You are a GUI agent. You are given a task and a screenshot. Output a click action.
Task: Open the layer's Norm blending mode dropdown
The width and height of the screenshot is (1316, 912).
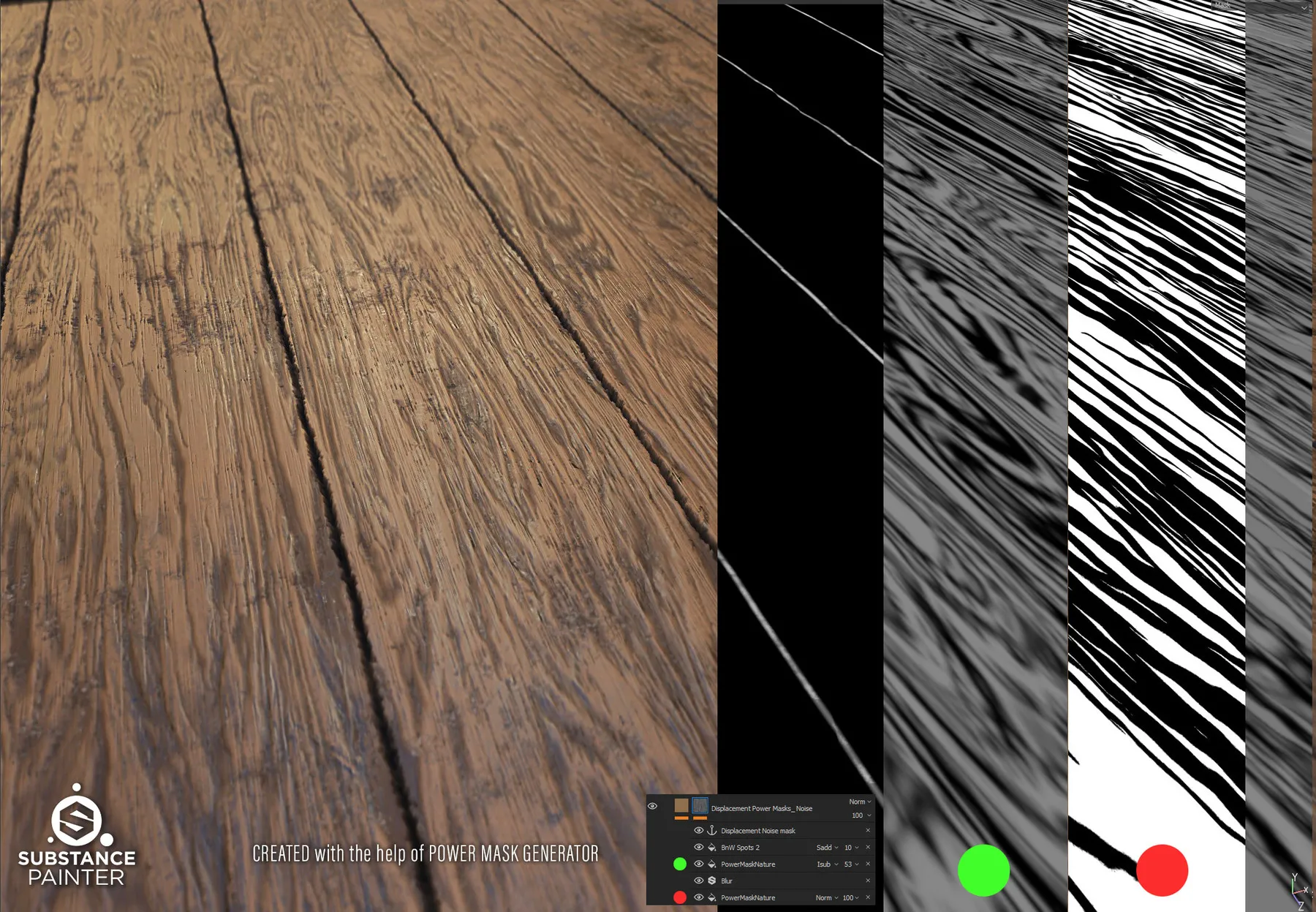point(860,802)
